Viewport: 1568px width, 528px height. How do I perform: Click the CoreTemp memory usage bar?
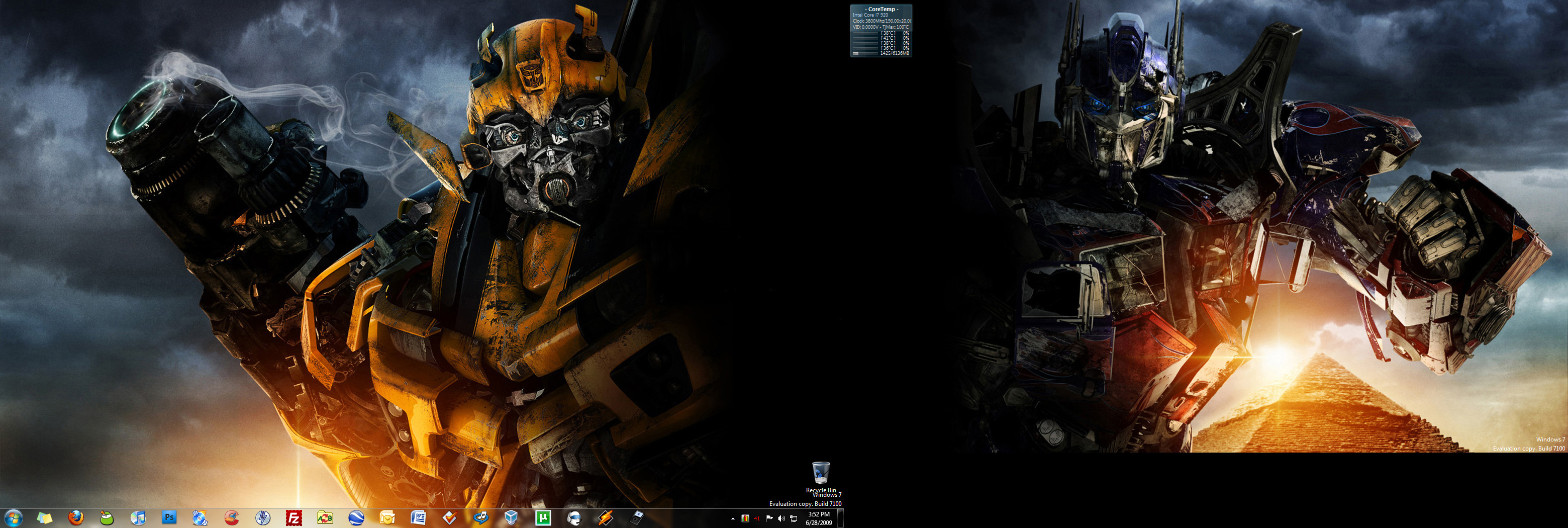[x=865, y=53]
